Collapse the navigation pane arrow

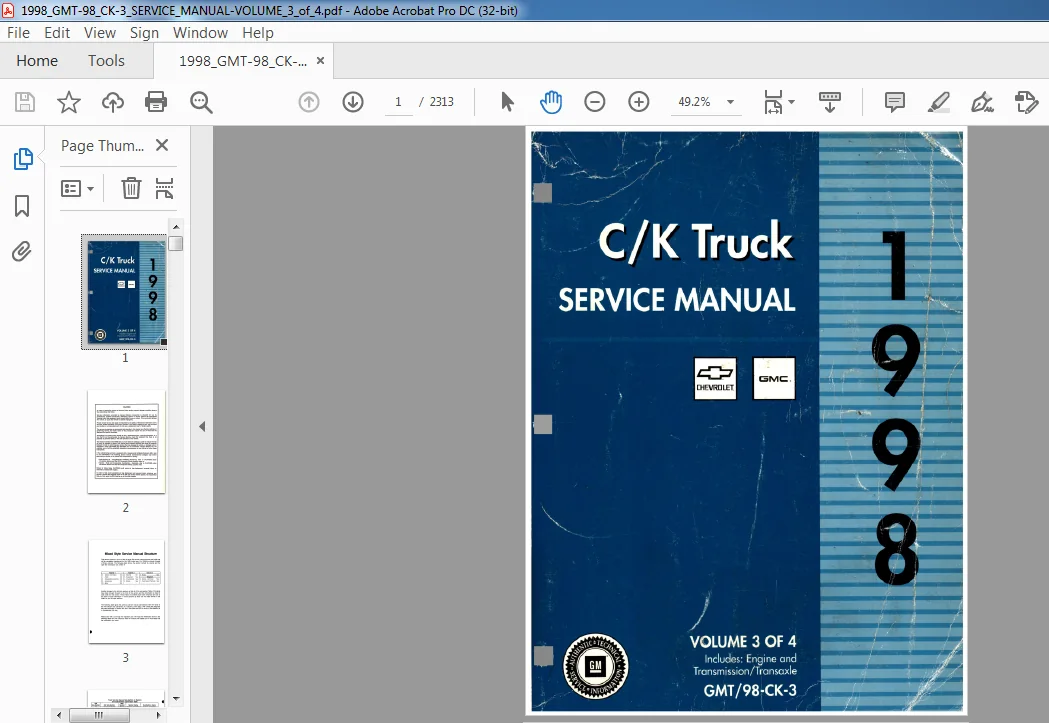[x=202, y=427]
